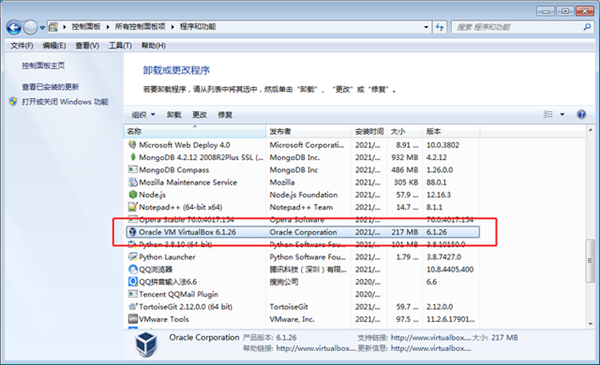Open the 帮助(H) menu
This screenshot has width=600, height=365.
click(x=153, y=46)
